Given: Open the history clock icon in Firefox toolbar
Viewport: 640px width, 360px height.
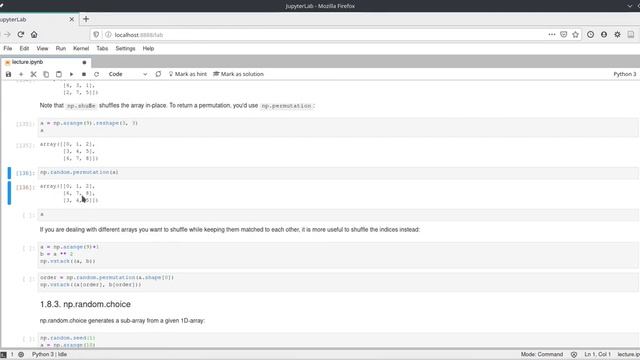Looking at the screenshot, I should [x=590, y=35].
